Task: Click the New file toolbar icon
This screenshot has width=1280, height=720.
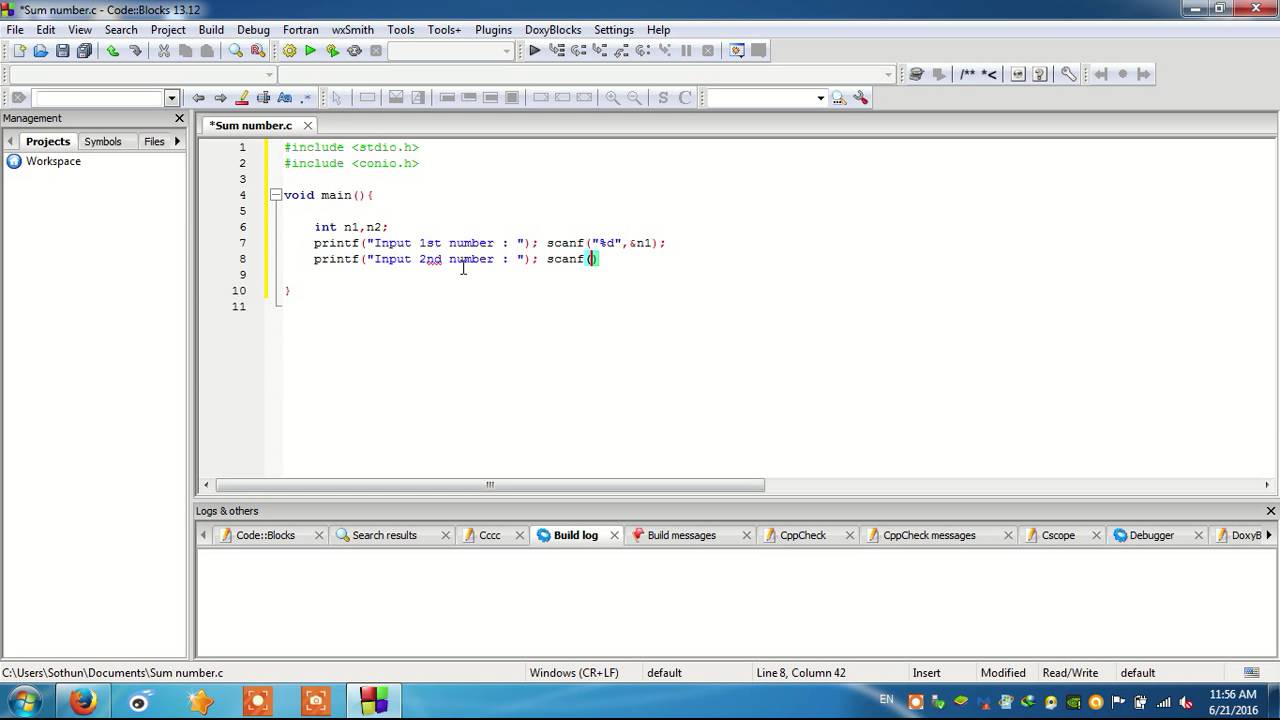Action: click(x=19, y=51)
